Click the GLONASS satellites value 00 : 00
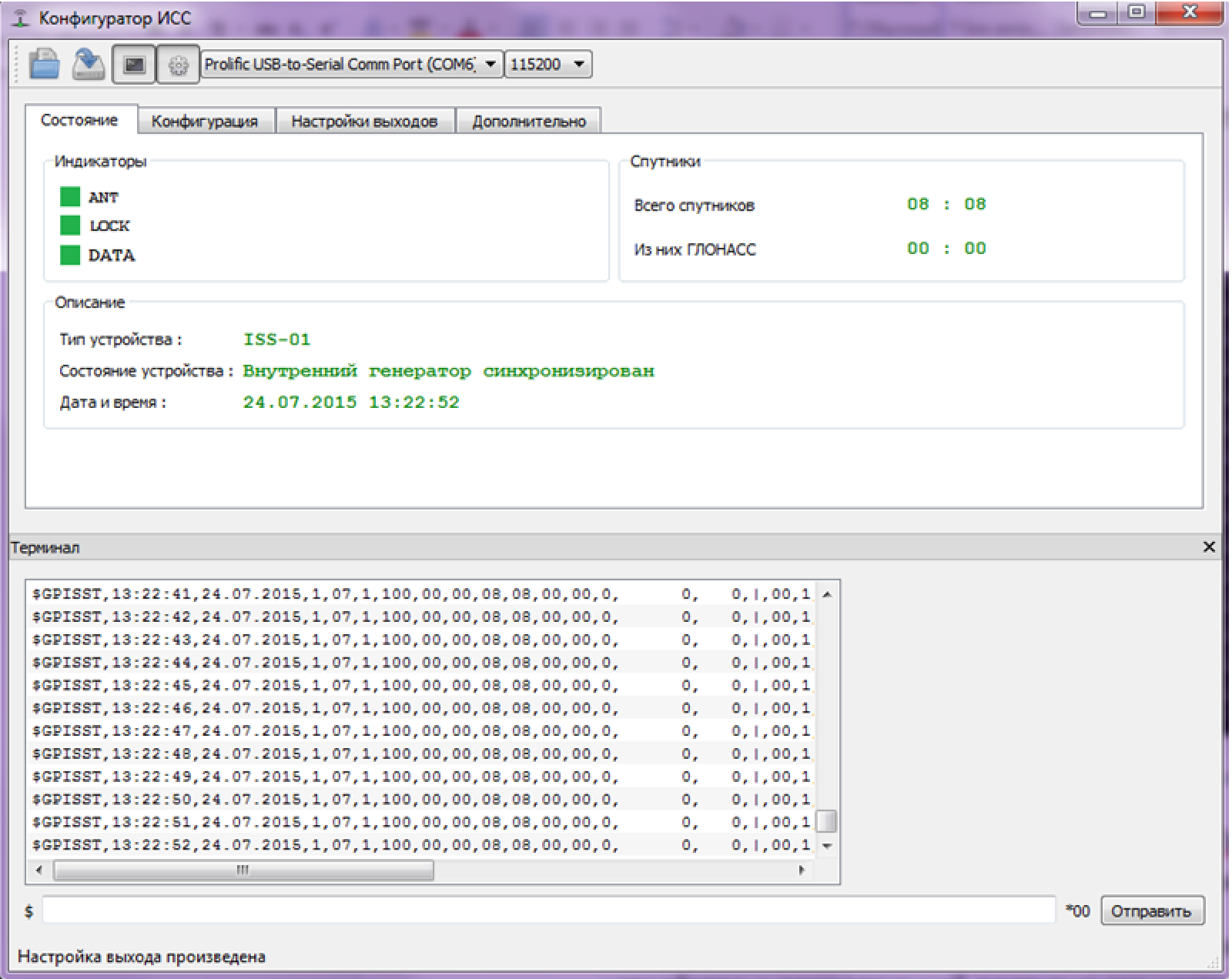Viewport: 1232px width, 979px height. [x=946, y=248]
